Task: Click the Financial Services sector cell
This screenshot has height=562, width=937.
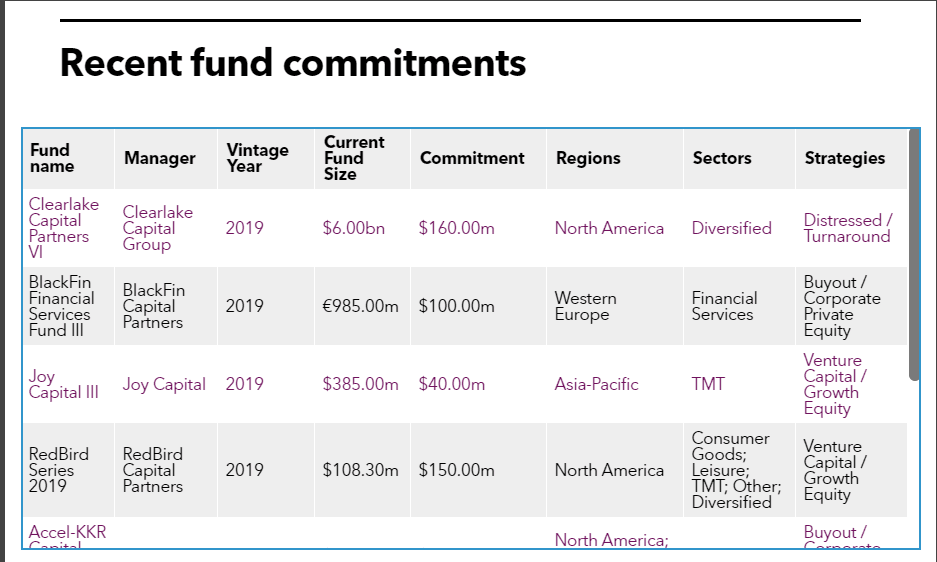Action: point(739,306)
